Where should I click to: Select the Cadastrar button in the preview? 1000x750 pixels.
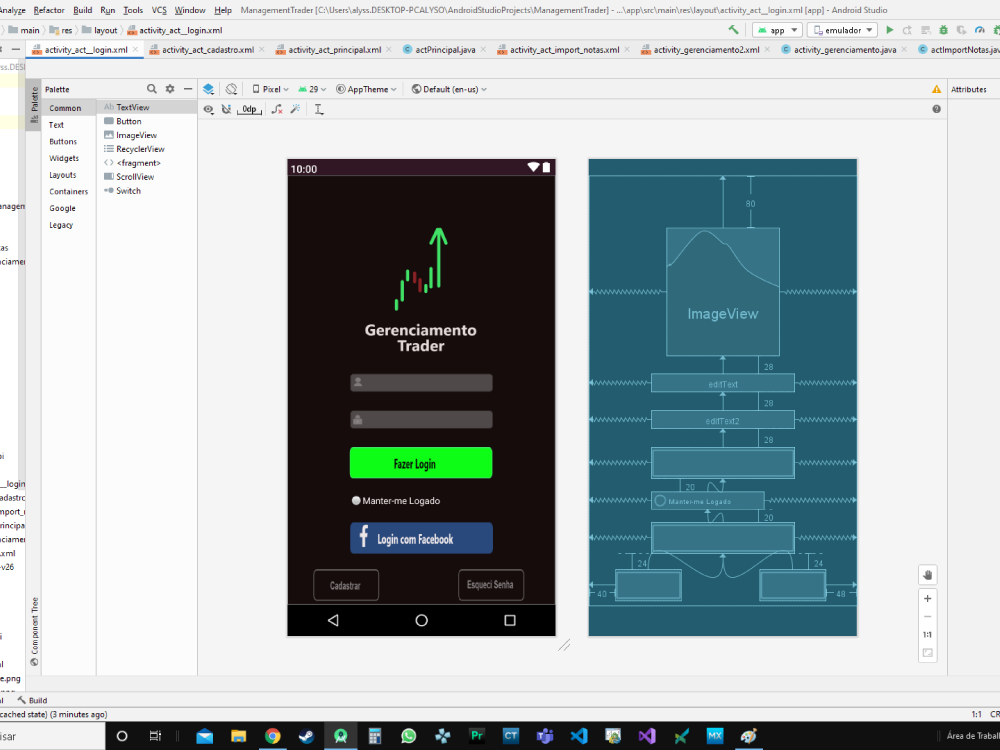[x=346, y=585]
